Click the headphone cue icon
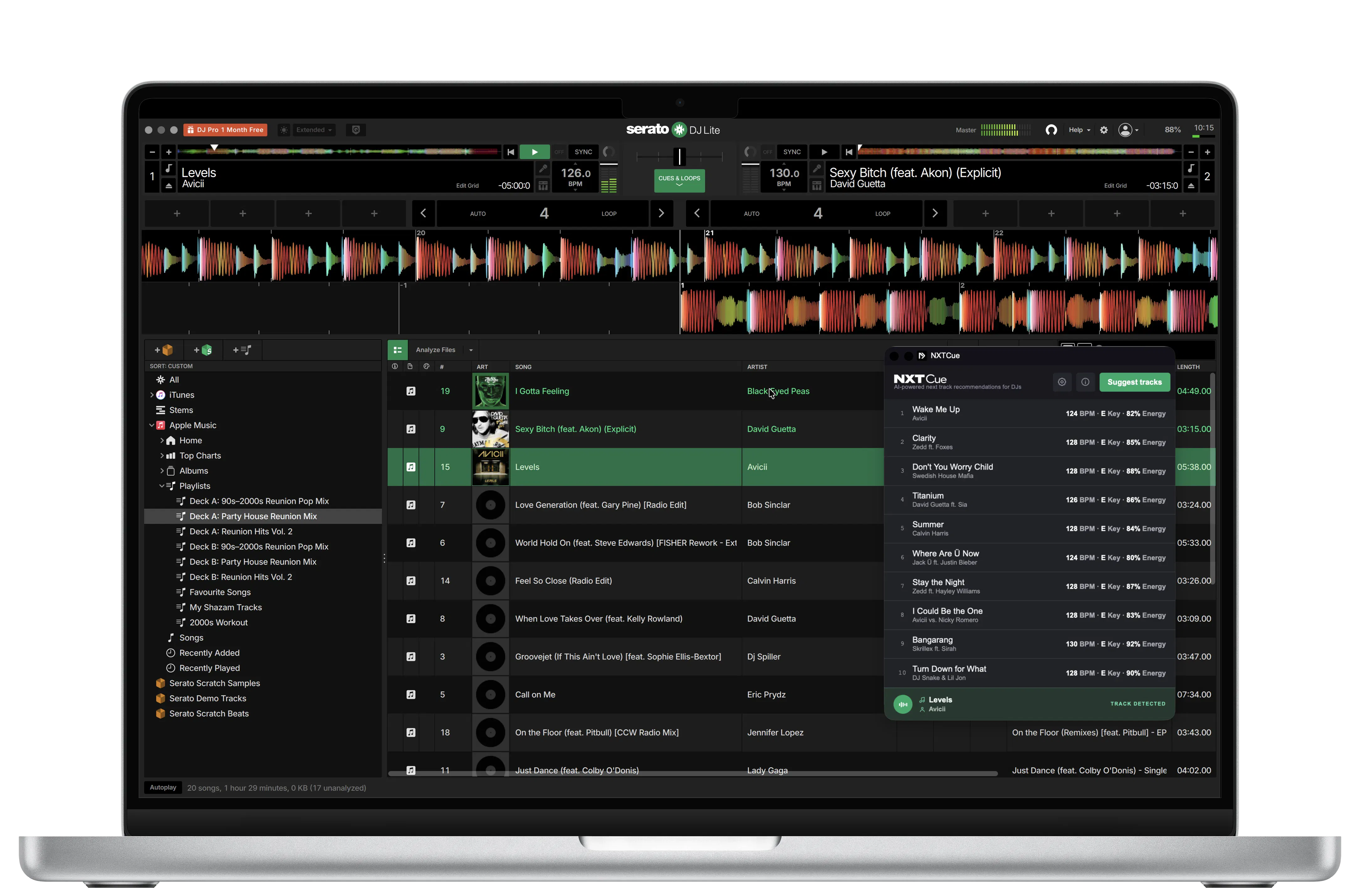Screen dimensions: 1360x896 click(x=1051, y=130)
